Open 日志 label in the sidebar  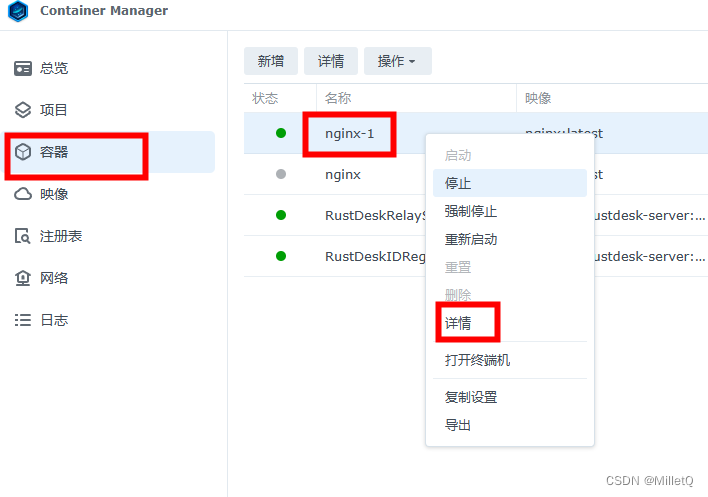tap(54, 320)
